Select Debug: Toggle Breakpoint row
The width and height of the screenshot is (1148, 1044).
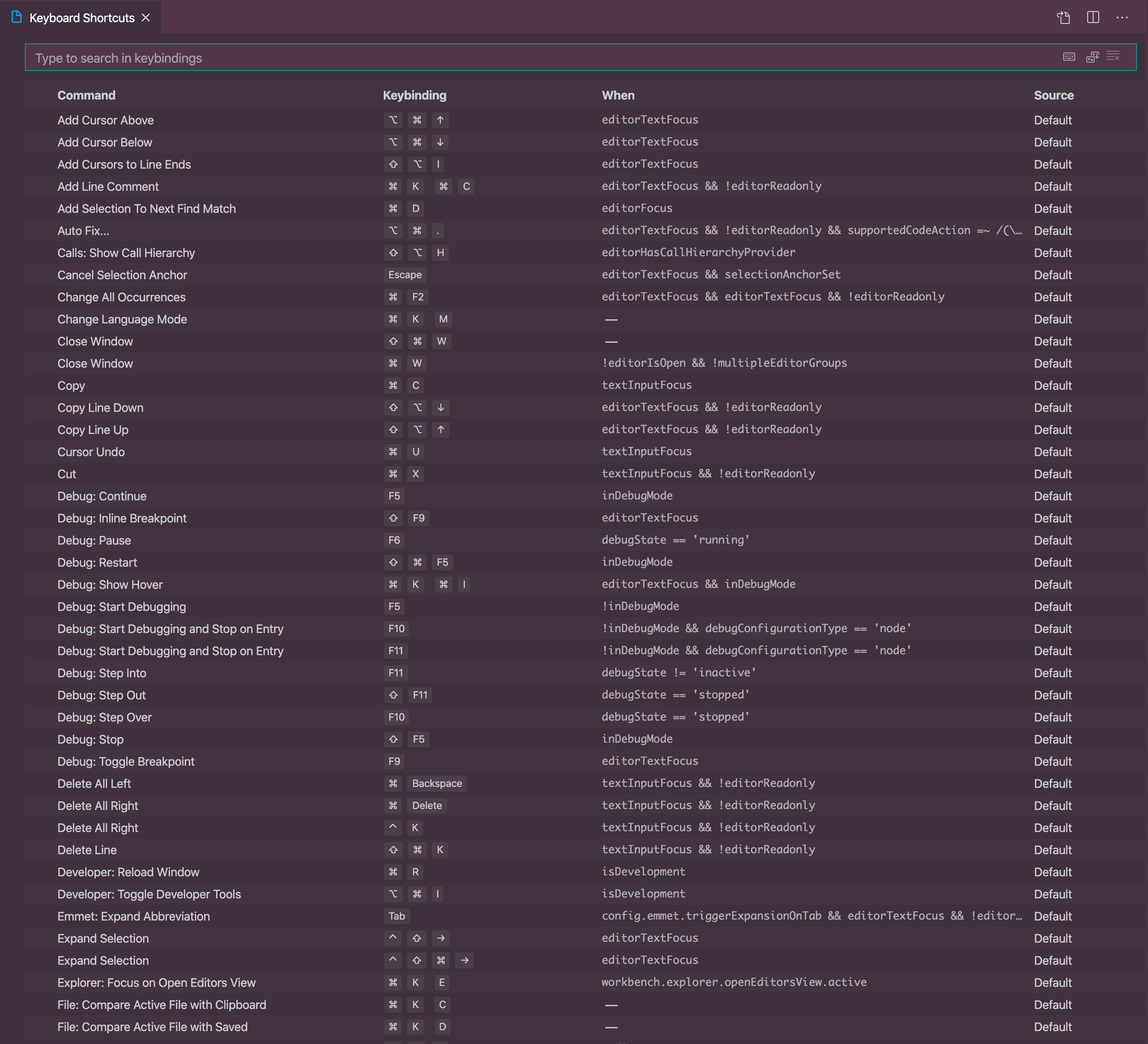(x=126, y=762)
